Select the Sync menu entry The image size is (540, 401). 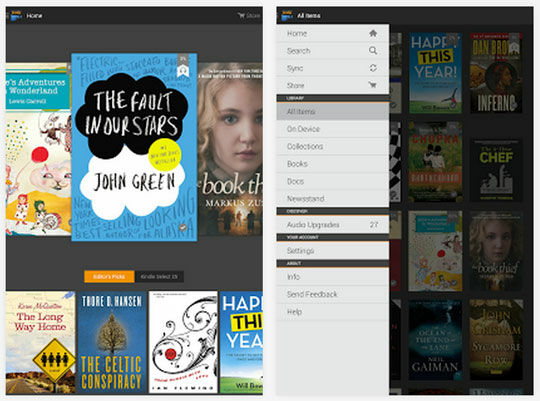(x=333, y=68)
